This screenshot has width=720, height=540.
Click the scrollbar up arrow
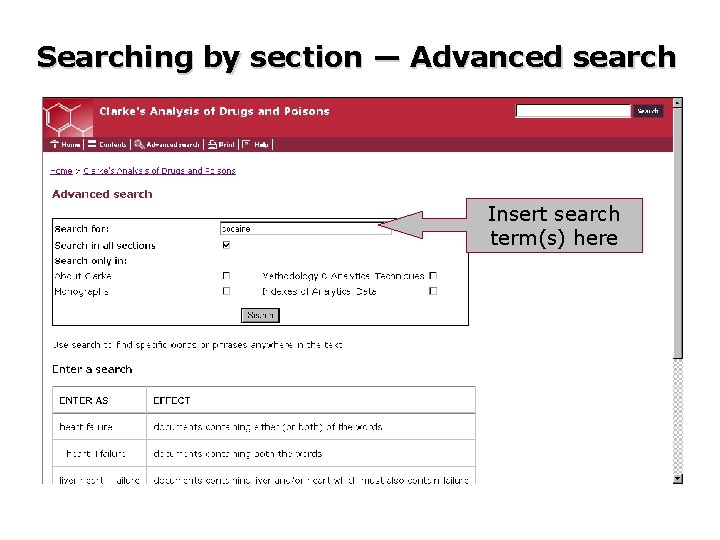678,103
